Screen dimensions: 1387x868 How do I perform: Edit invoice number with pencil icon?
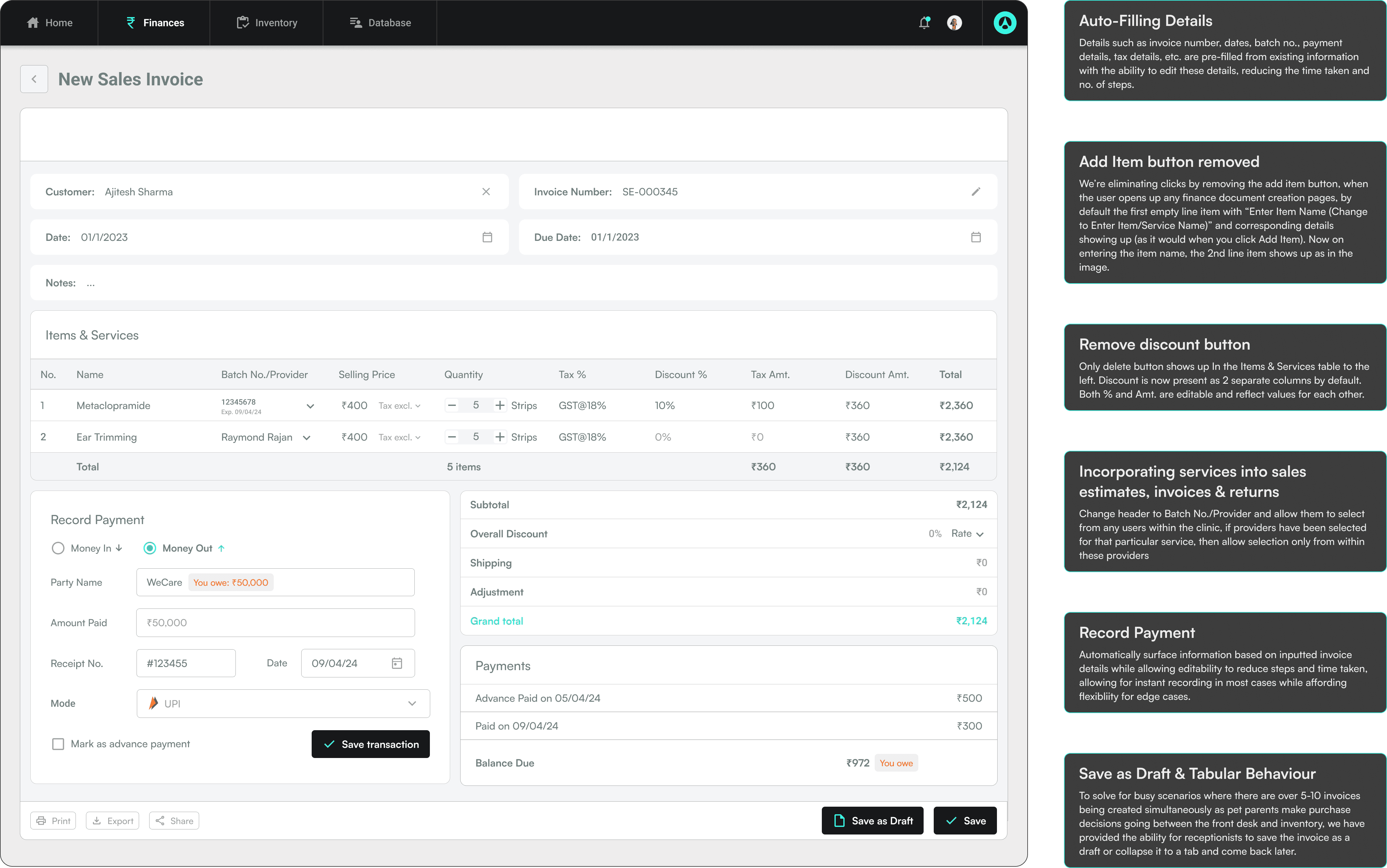975,192
